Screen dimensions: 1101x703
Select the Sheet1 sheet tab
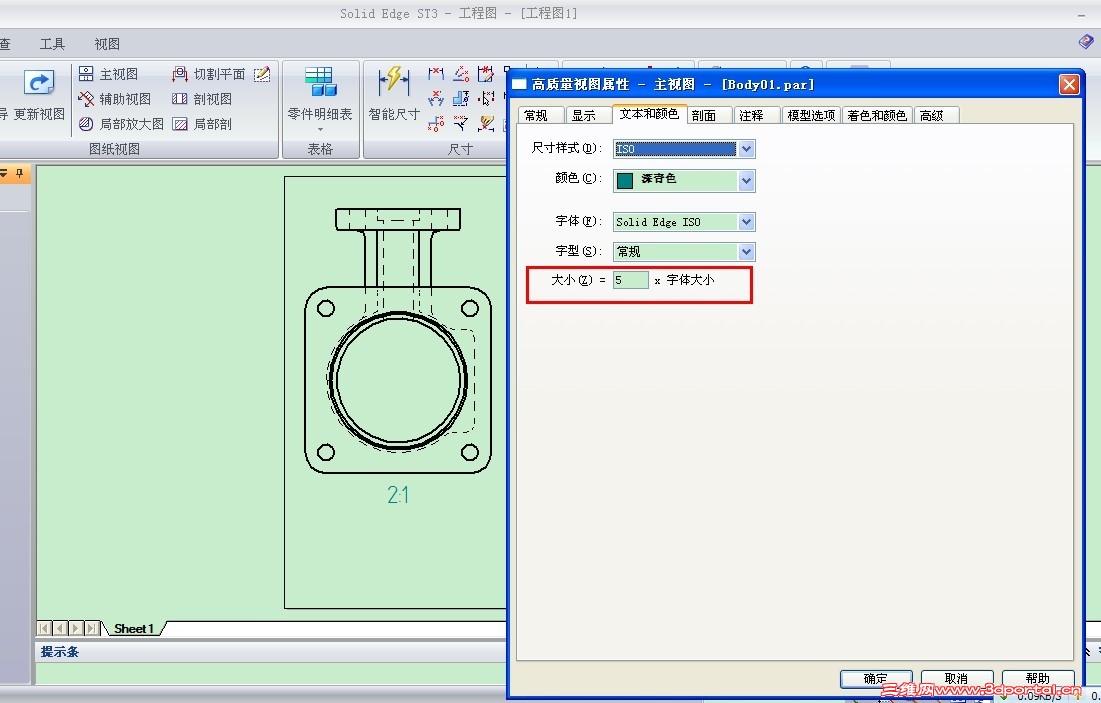coord(133,629)
